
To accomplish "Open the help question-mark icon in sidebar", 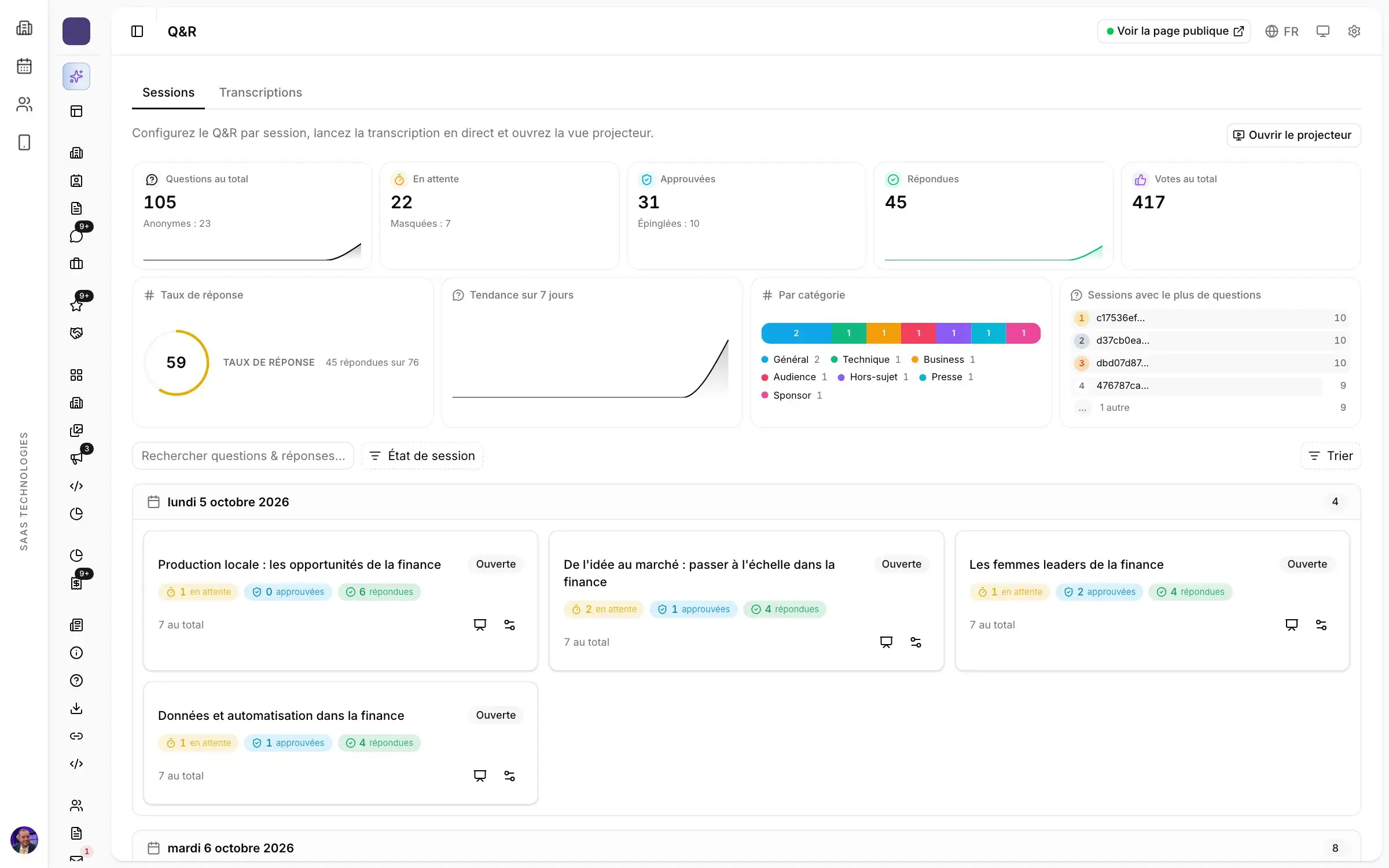I will pos(76,681).
